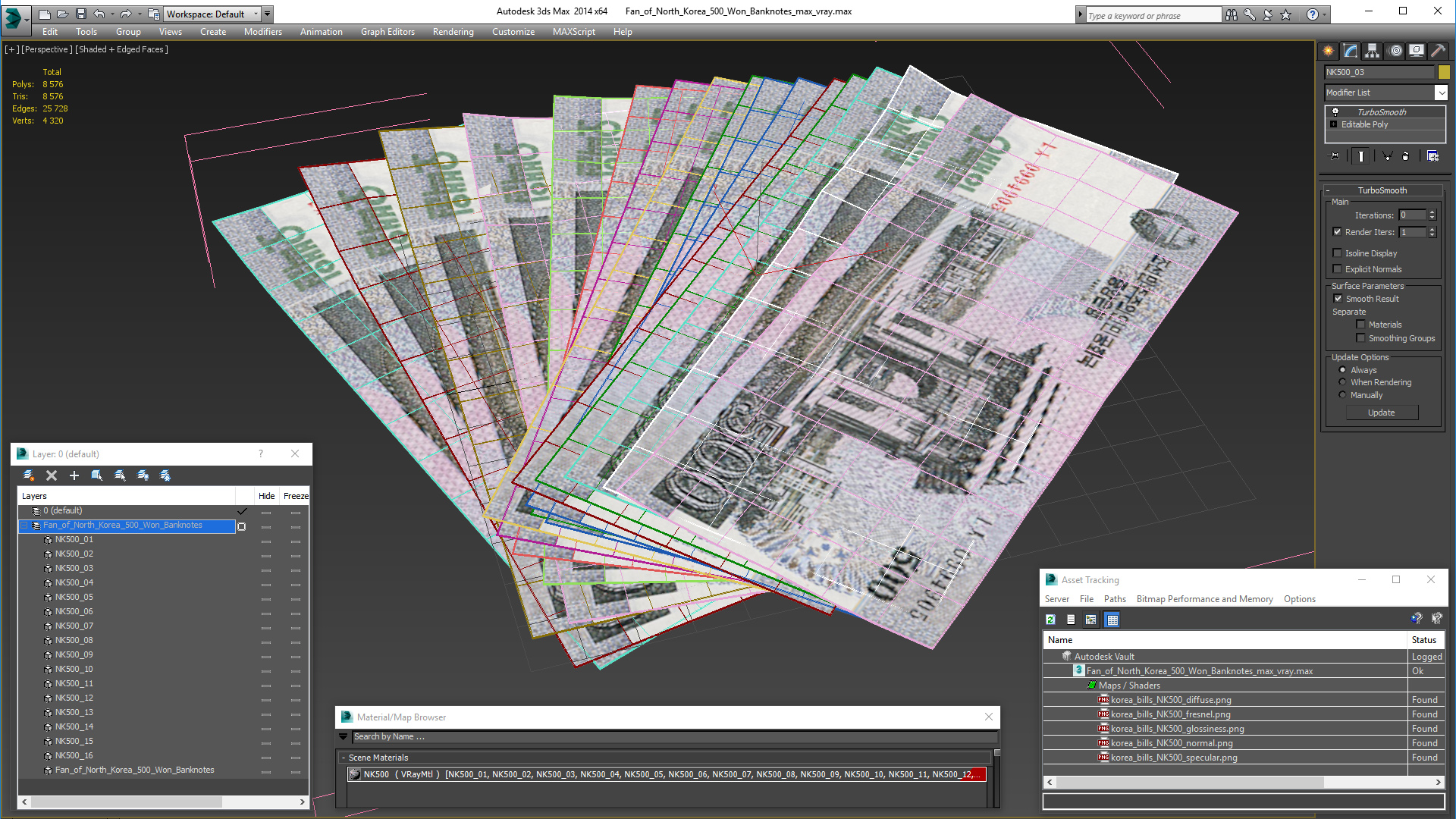Click Make Unique icon under modifier stack
Screen dimensions: 1456x819
1387,156
